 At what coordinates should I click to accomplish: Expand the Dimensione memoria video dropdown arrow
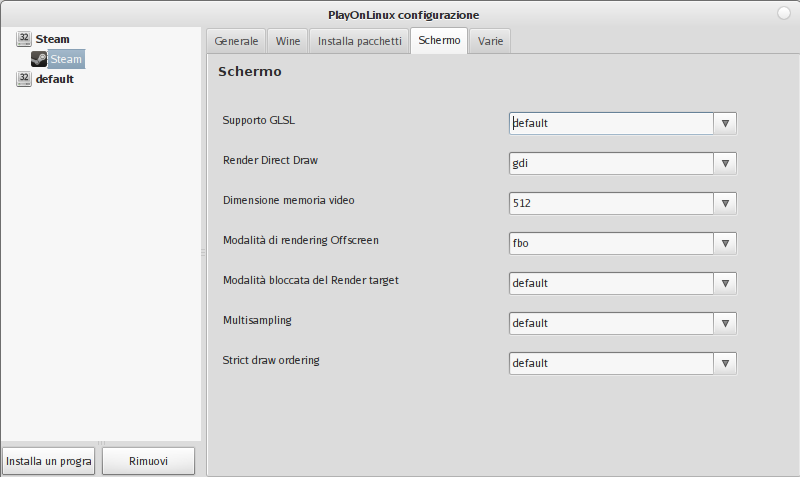click(725, 204)
